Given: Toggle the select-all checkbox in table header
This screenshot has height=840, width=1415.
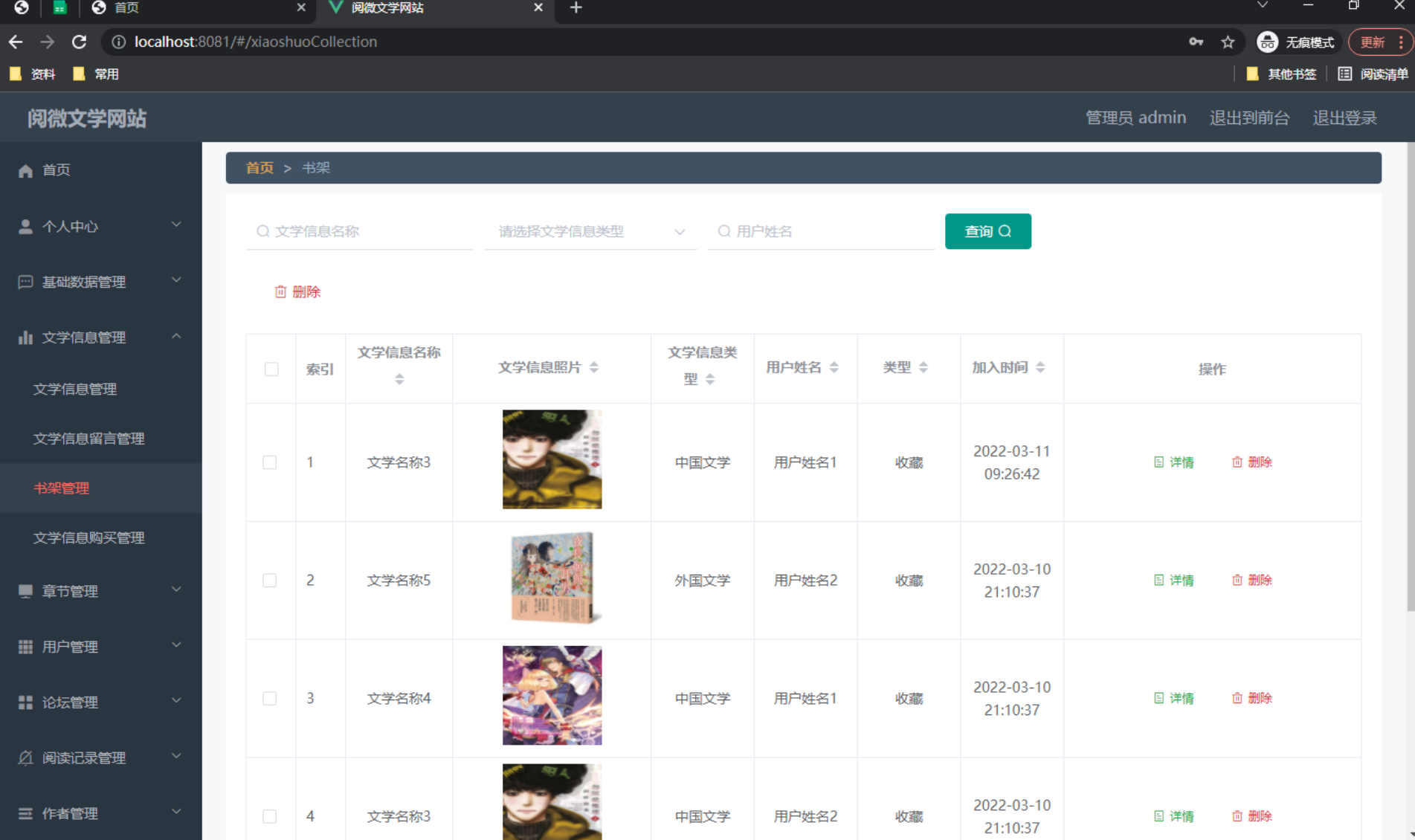Looking at the screenshot, I should [x=271, y=369].
